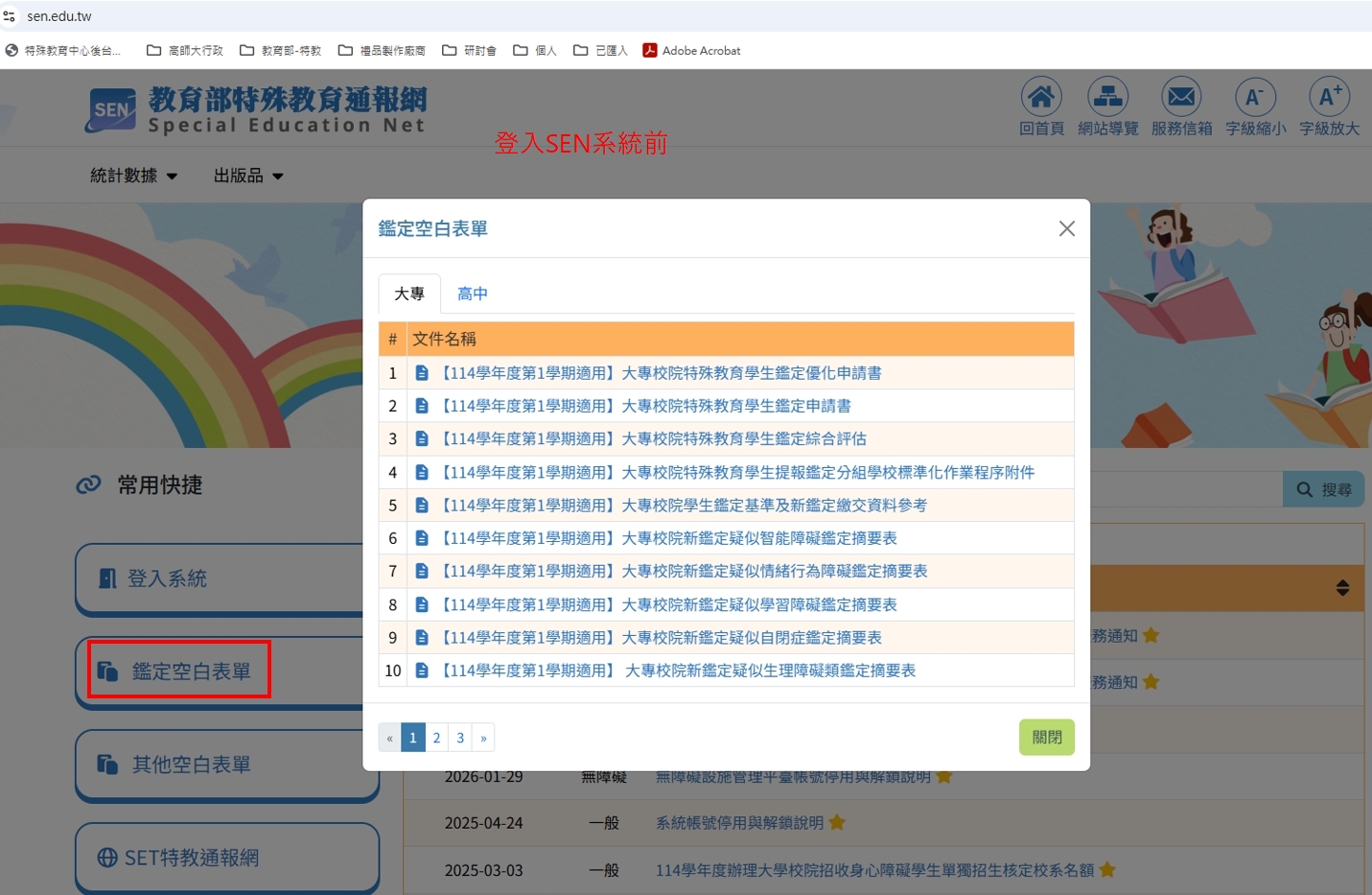Open the 大專校院特殊教育學生鑑定申請書 link

pos(645,406)
